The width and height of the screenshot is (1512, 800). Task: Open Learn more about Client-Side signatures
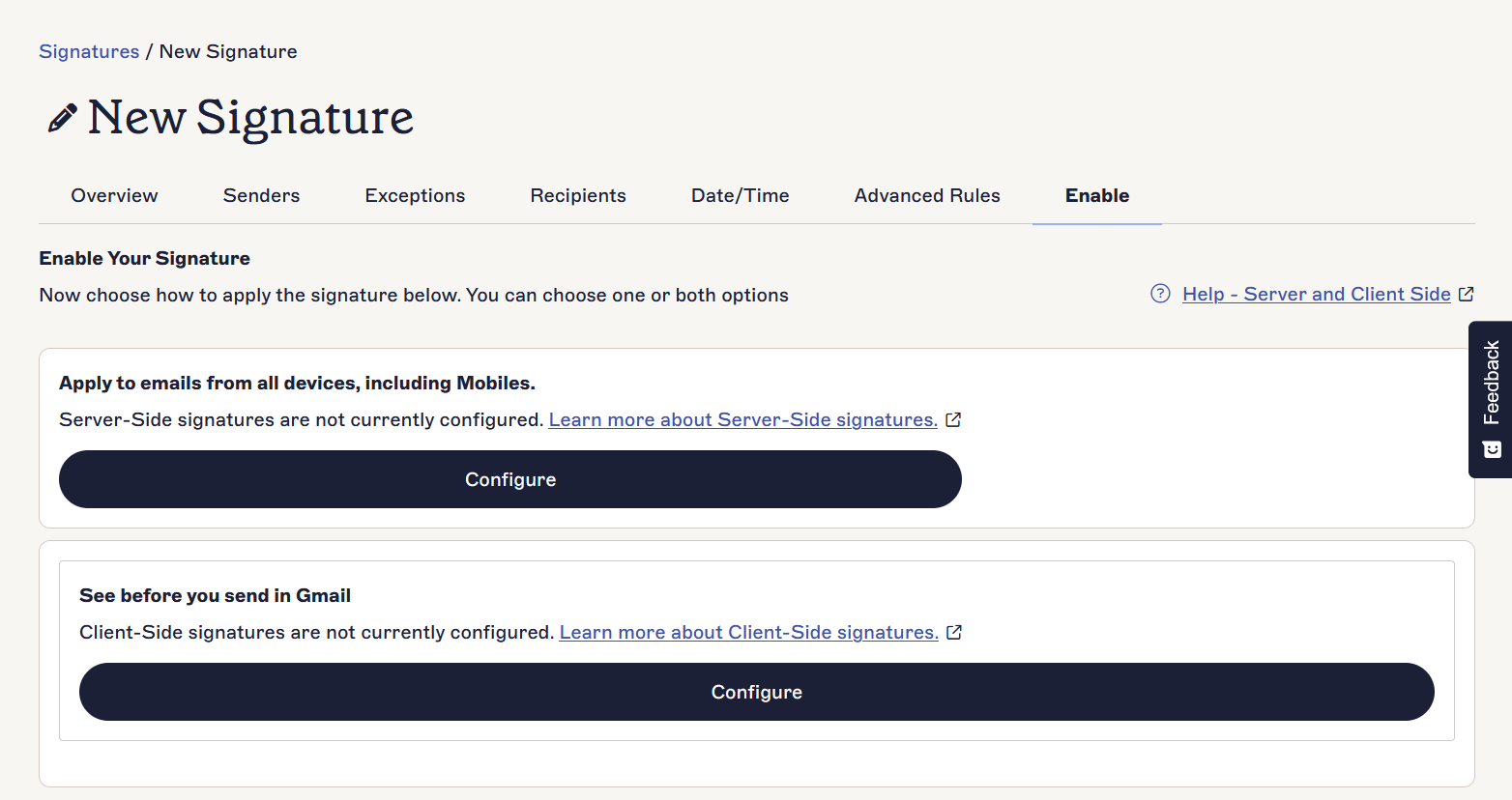[x=748, y=632]
